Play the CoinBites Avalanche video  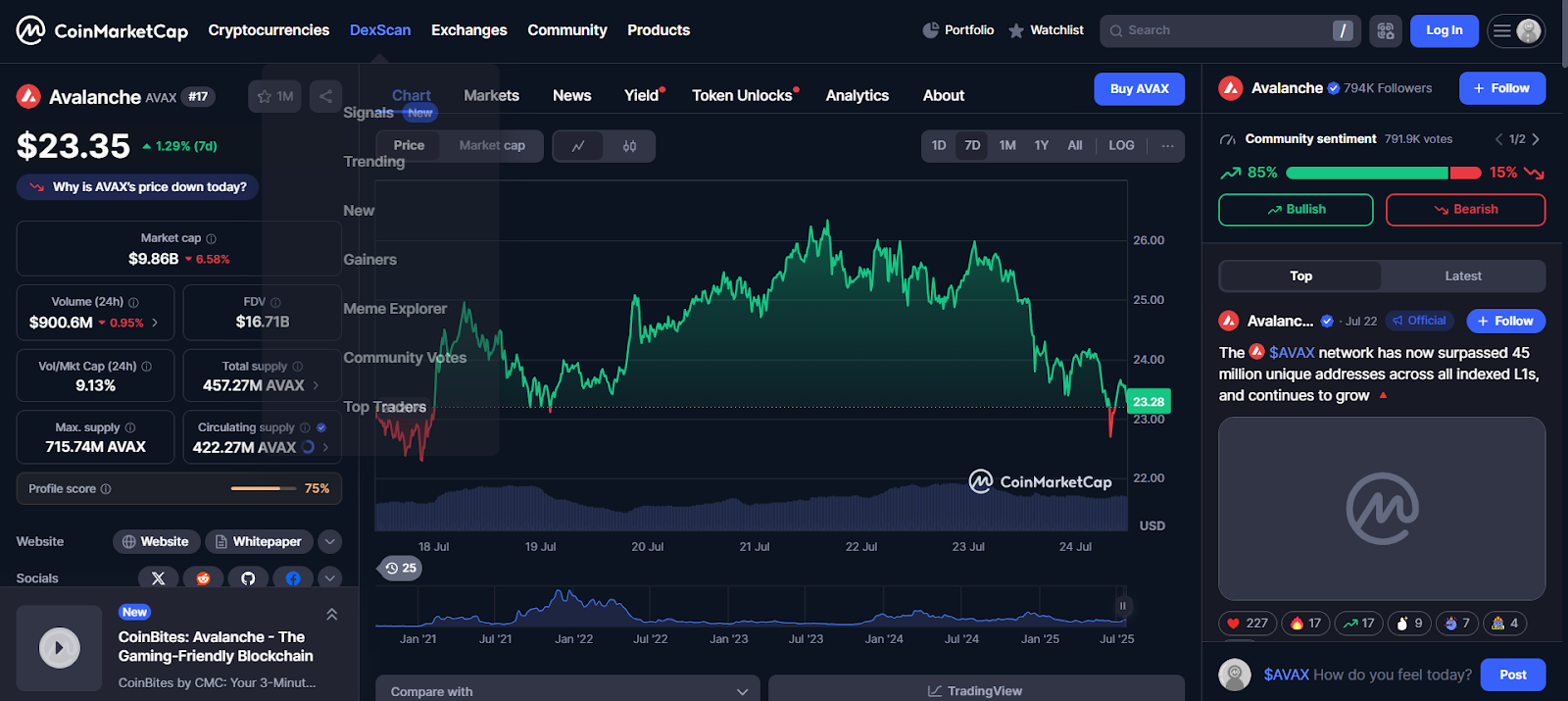coord(59,648)
